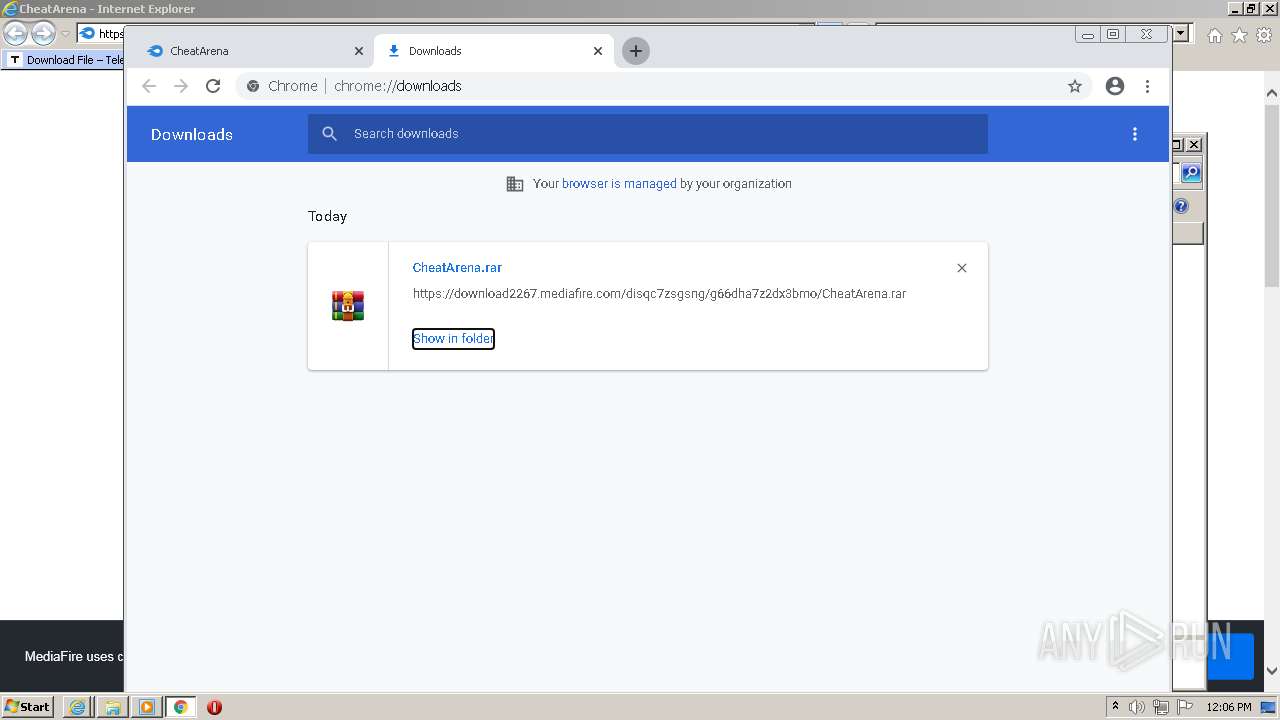Remove CheatArena.rar from the downloads list

962,268
